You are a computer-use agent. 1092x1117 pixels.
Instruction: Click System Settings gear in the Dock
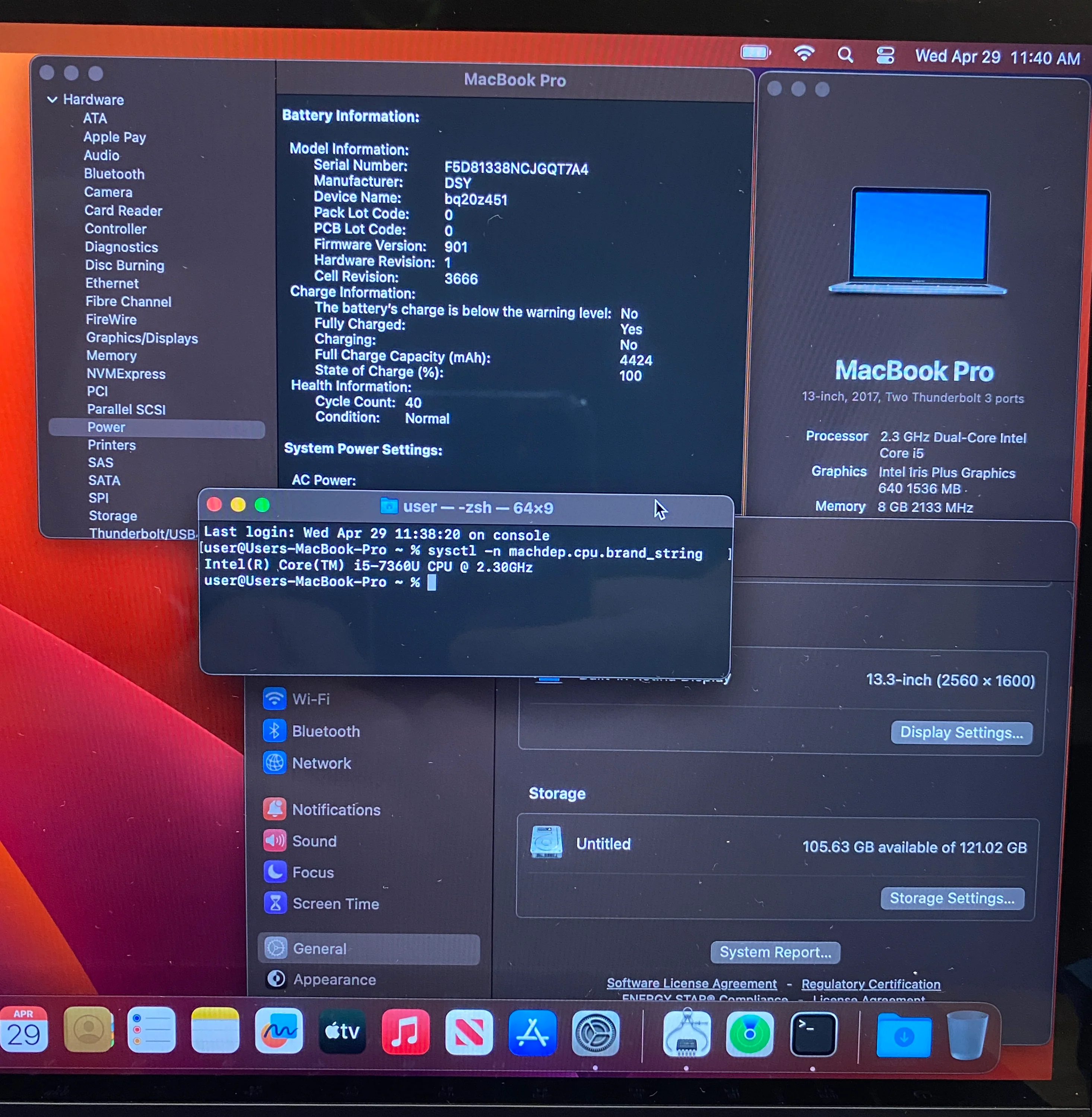pyautogui.click(x=596, y=1034)
